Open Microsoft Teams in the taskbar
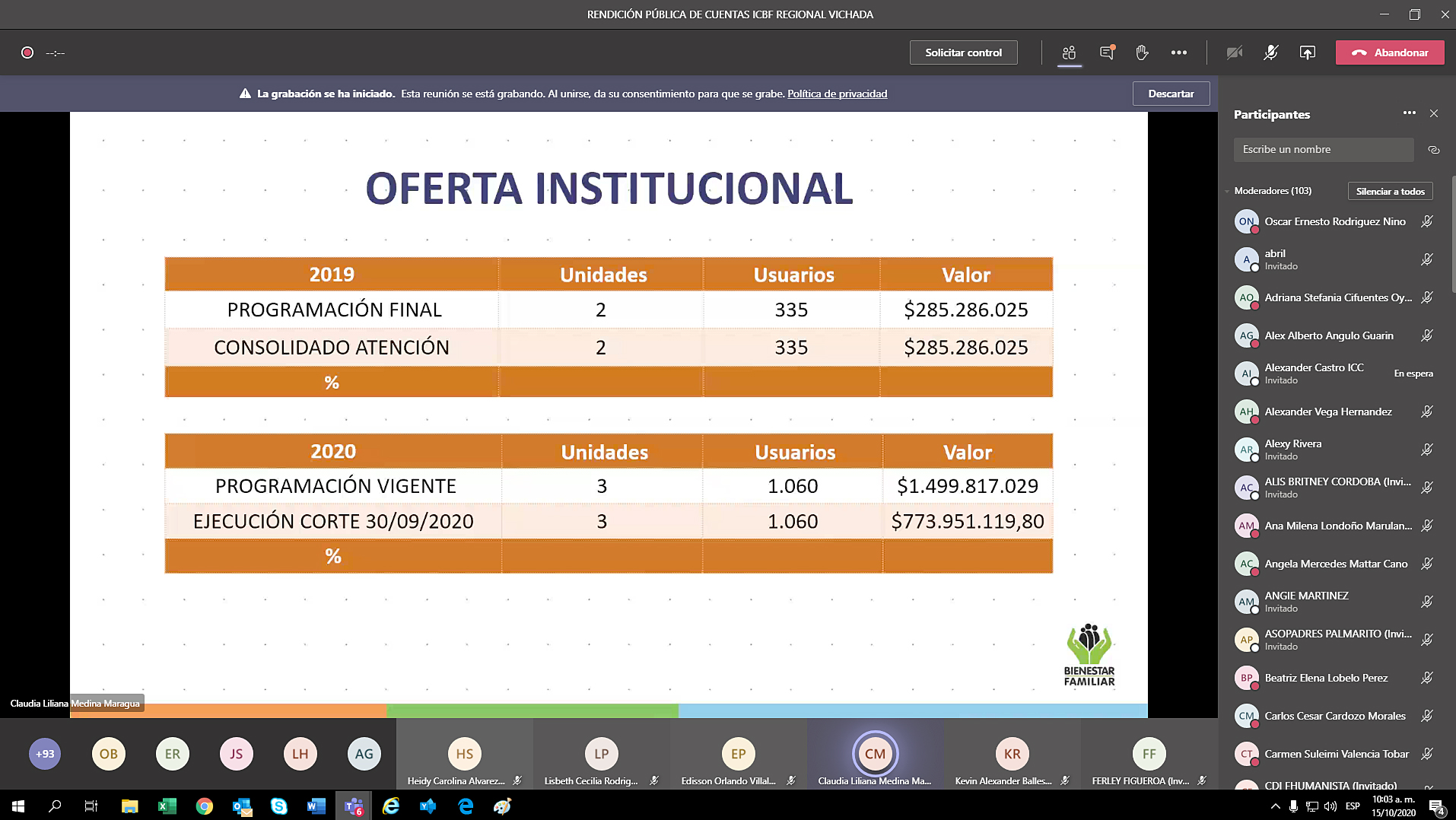 point(354,806)
